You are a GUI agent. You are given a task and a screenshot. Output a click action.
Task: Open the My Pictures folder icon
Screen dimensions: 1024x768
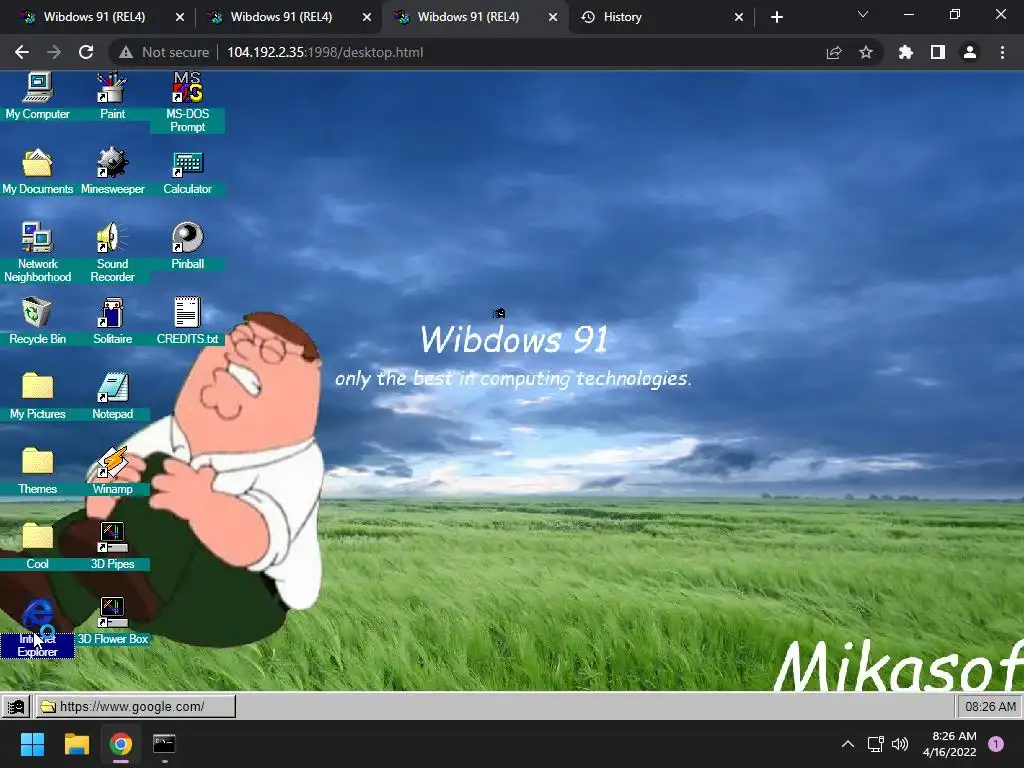(37, 396)
